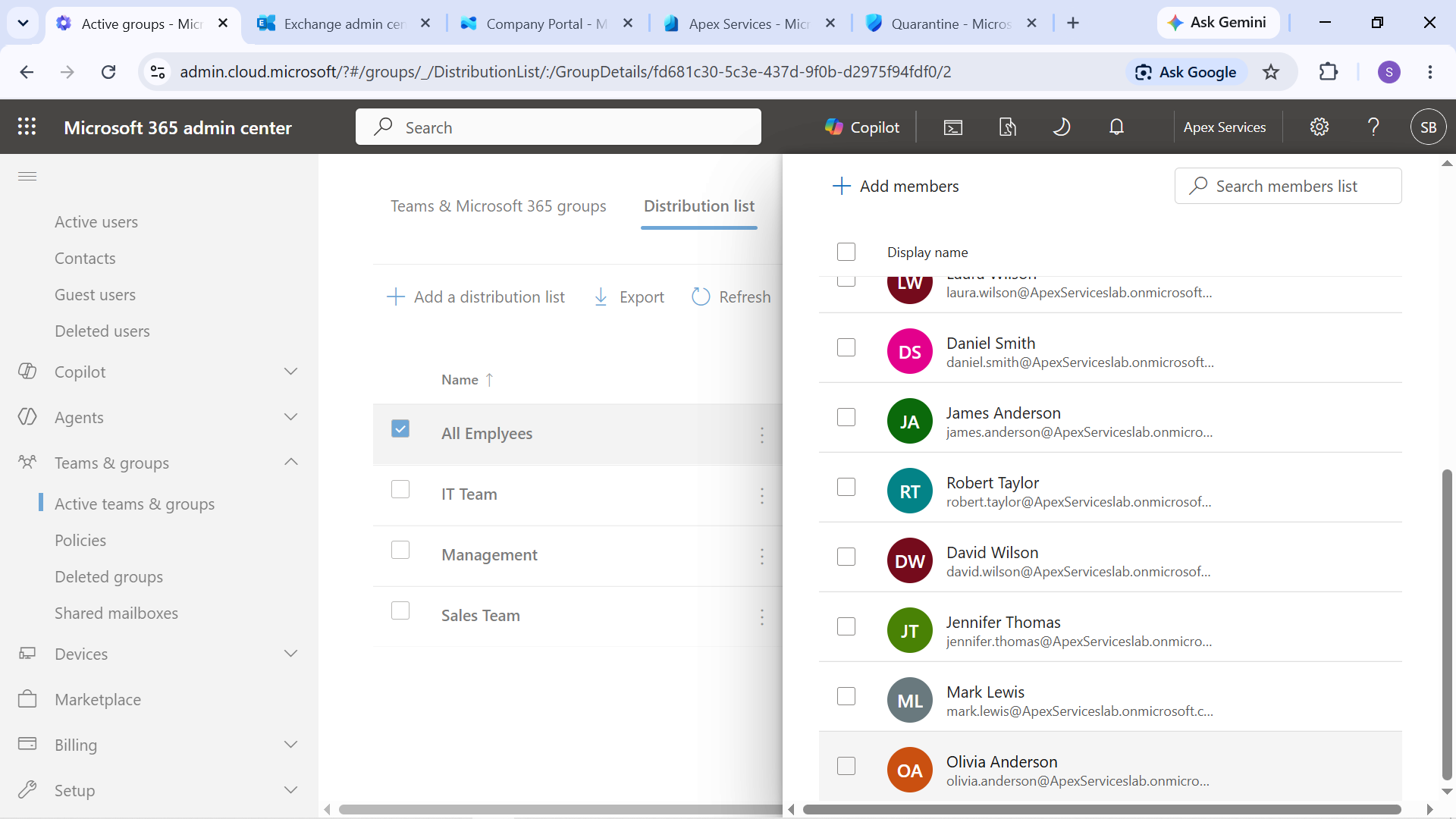The height and width of the screenshot is (819, 1456).
Task: Click the vertical scrollbar of members panel
Action: pyautogui.click(x=1447, y=624)
